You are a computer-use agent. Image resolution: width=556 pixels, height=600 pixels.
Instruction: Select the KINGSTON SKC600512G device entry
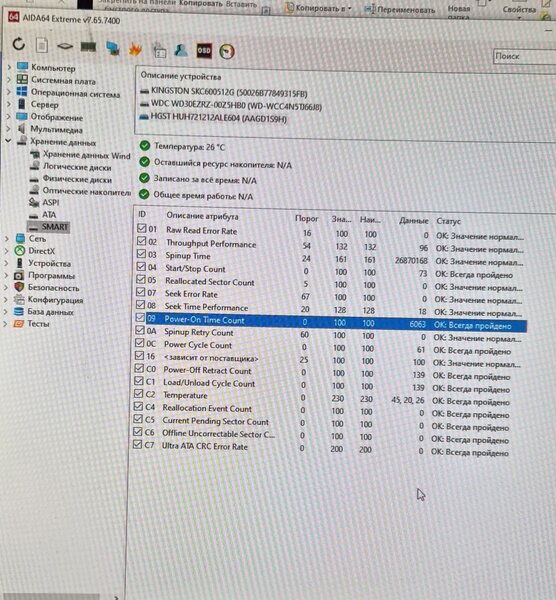coord(229,92)
